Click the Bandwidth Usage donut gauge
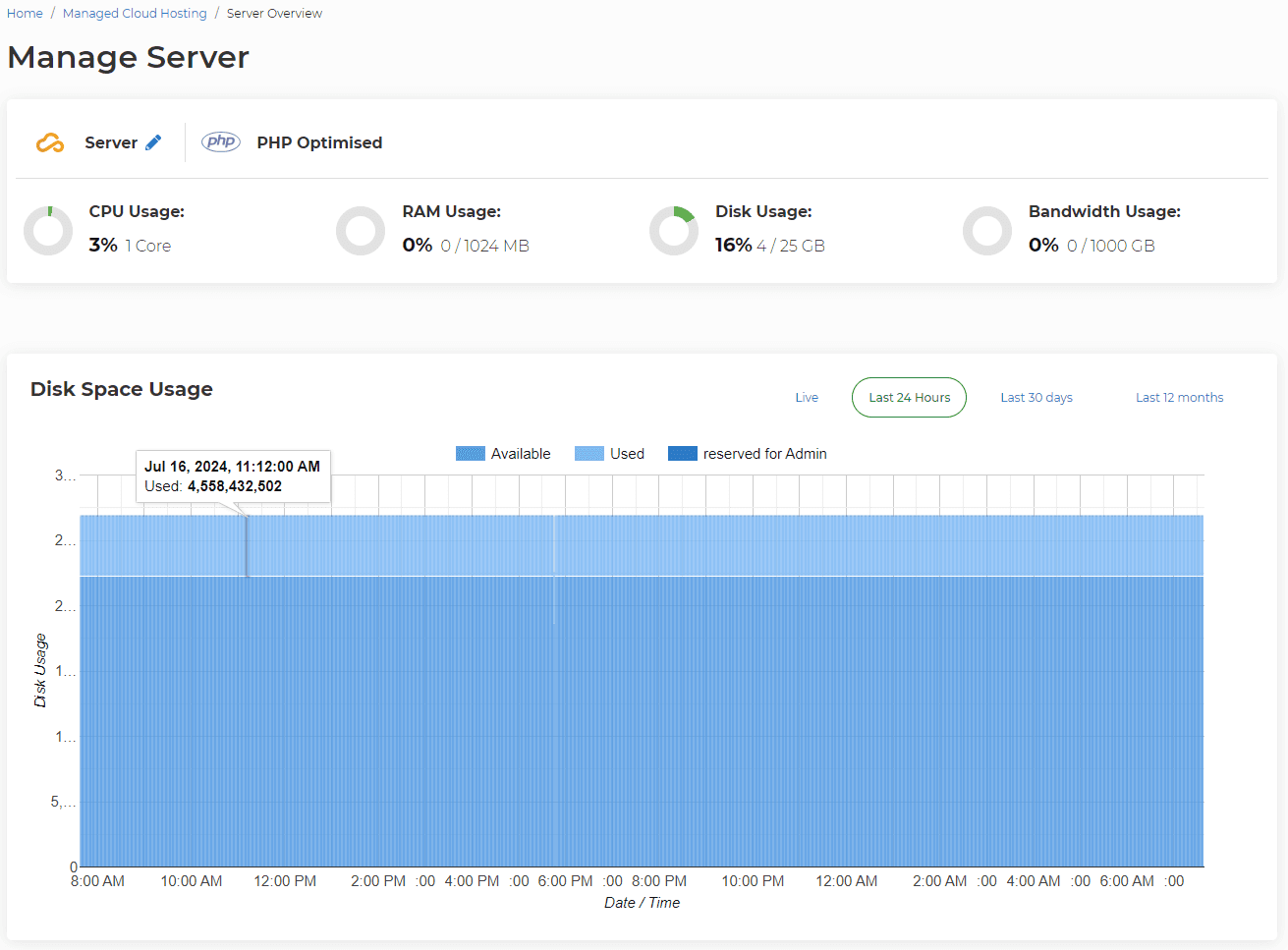 987,231
